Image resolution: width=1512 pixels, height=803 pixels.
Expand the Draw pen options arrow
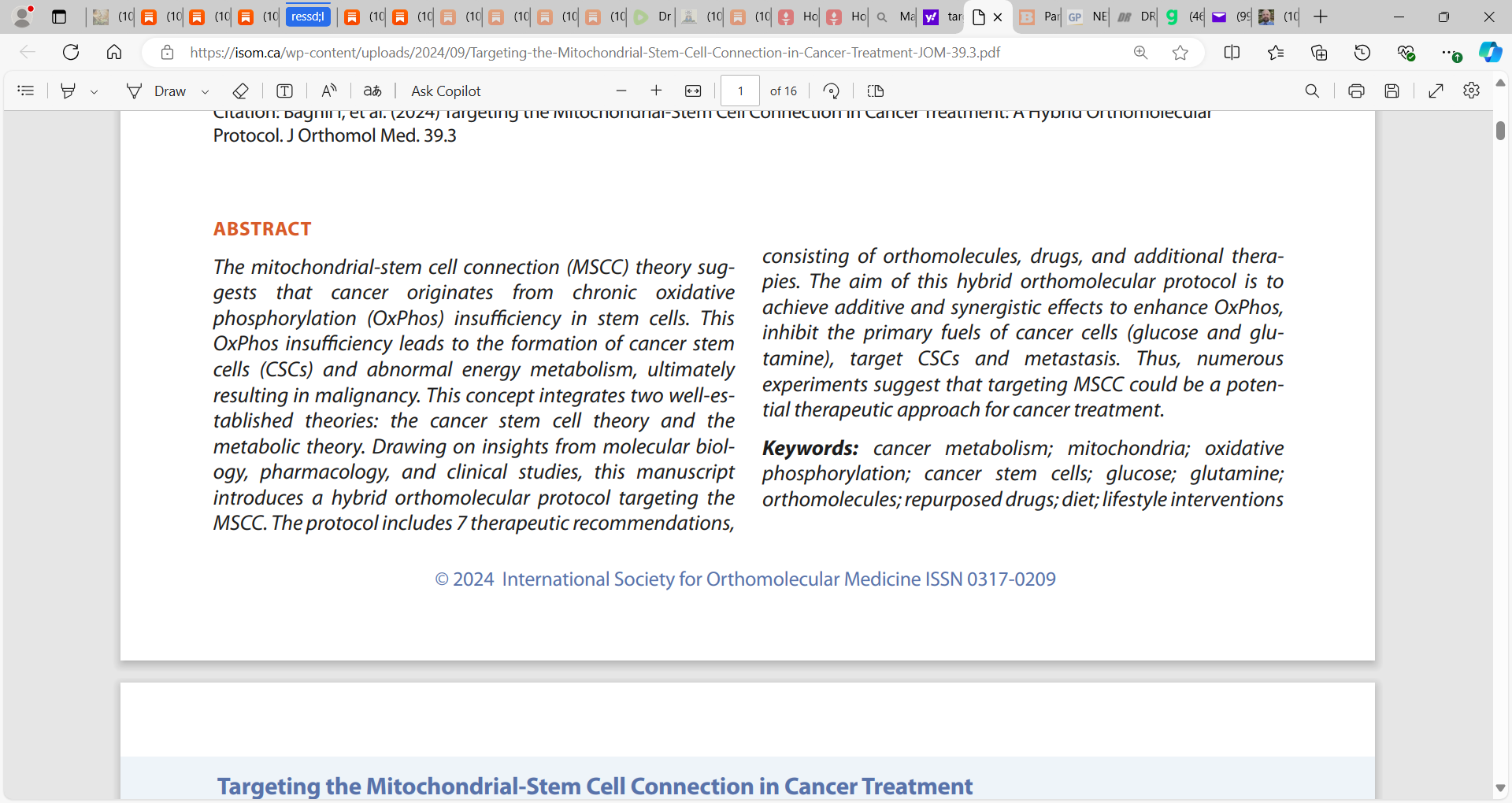[x=206, y=91]
